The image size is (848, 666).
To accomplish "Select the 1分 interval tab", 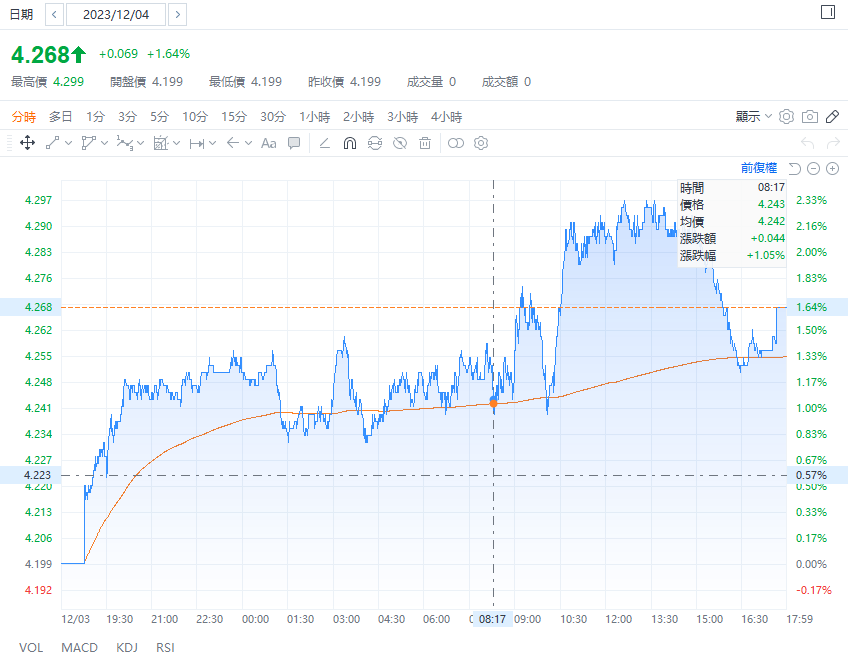I will click(95, 117).
